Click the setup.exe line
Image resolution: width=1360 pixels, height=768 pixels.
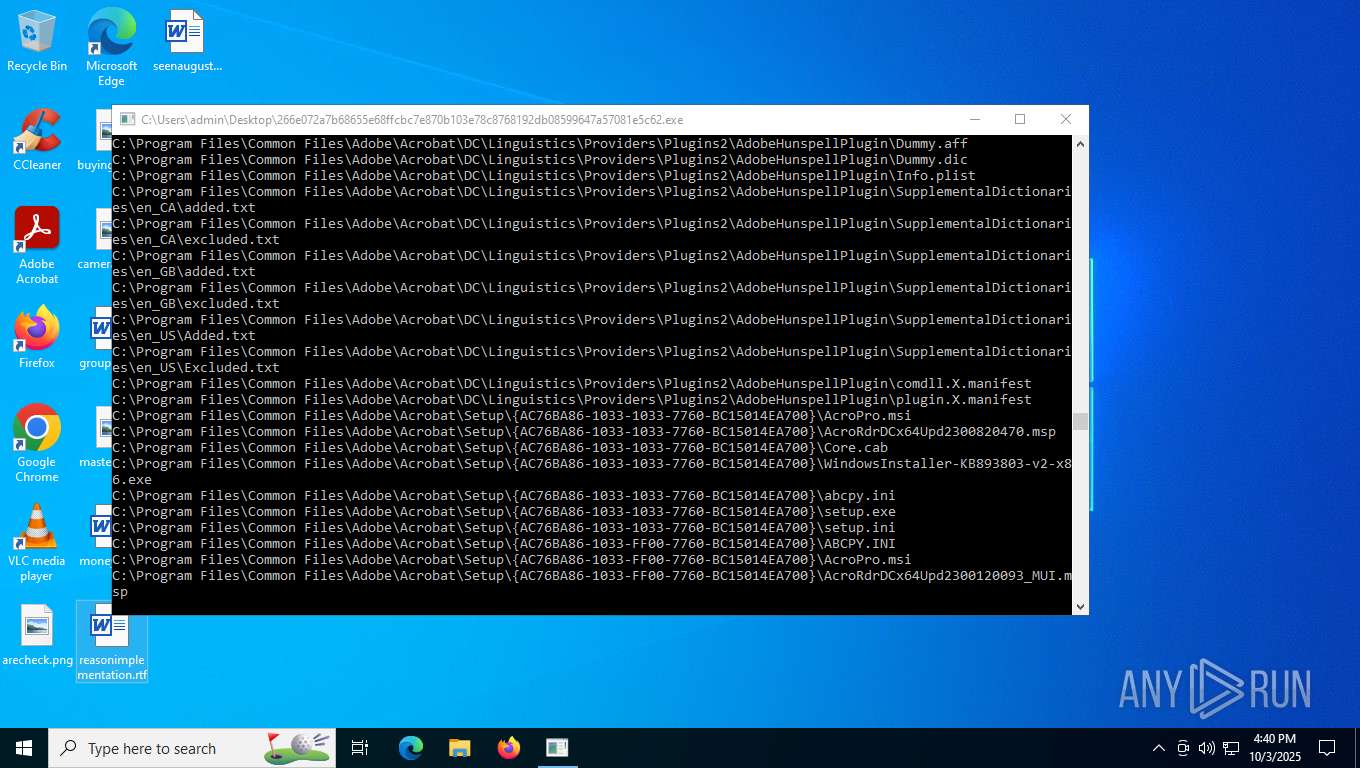click(x=504, y=512)
